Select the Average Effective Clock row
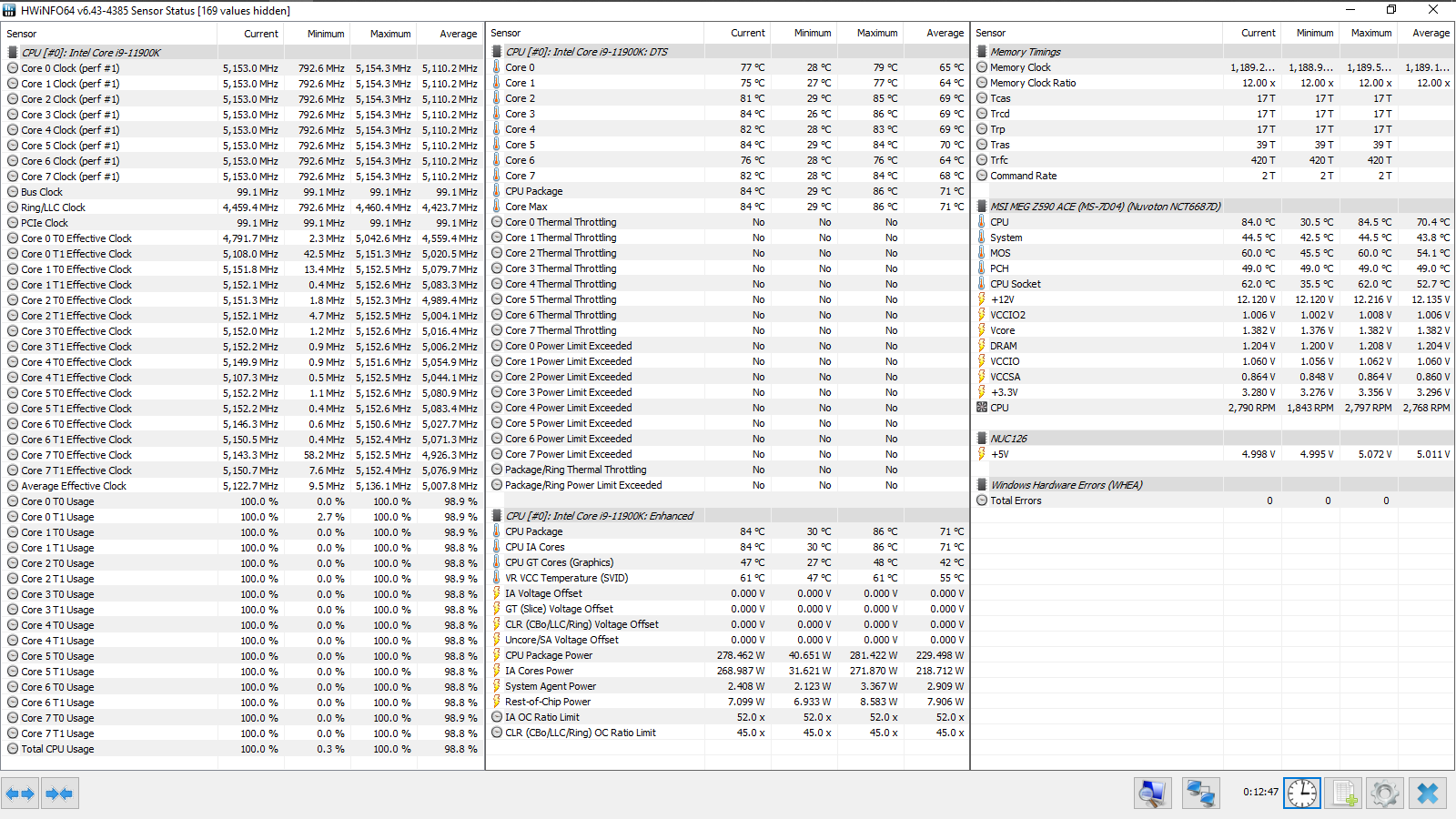This screenshot has height=819, width=1456. point(243,486)
